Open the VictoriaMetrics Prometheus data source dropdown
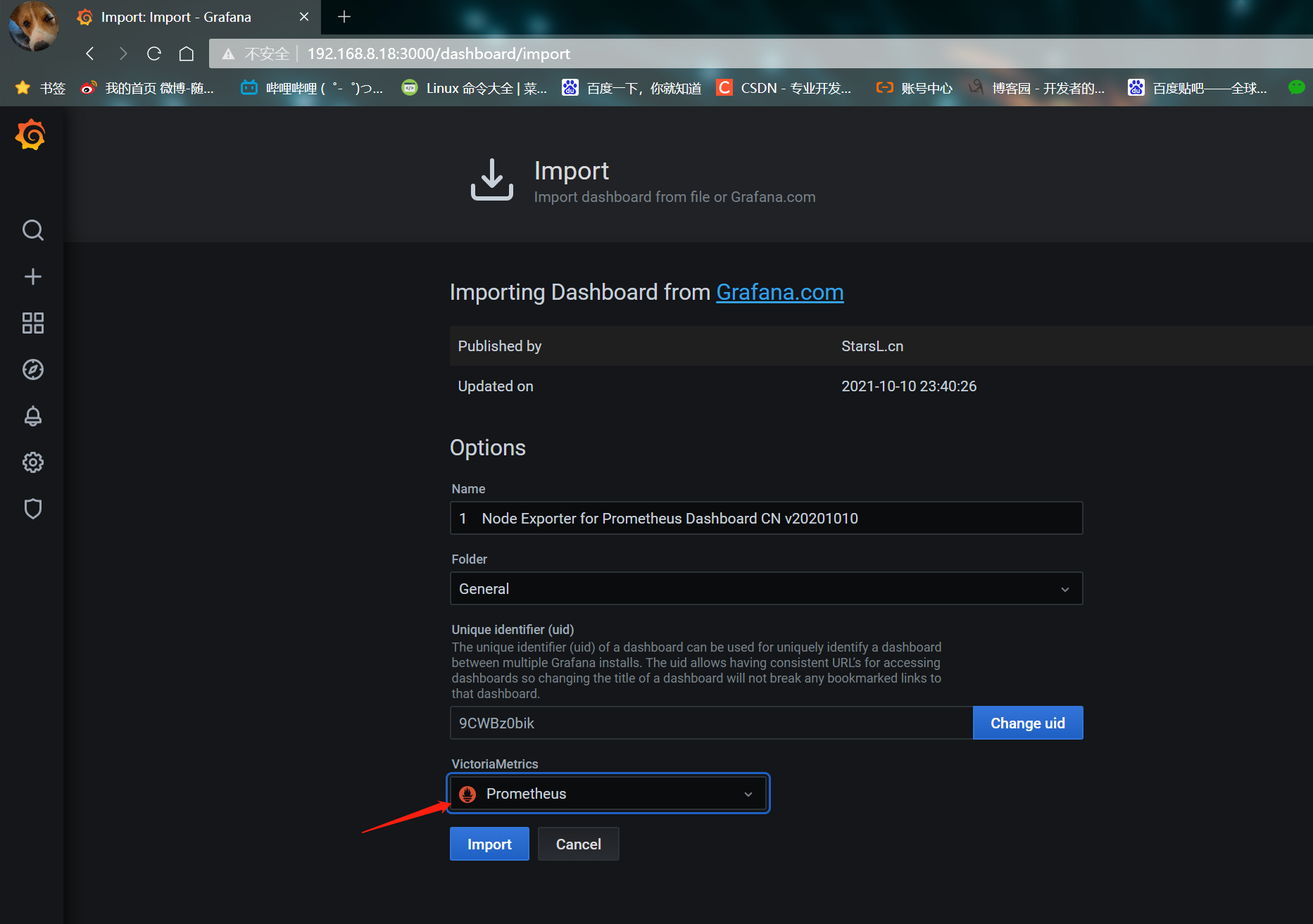1313x924 pixels. pos(608,793)
